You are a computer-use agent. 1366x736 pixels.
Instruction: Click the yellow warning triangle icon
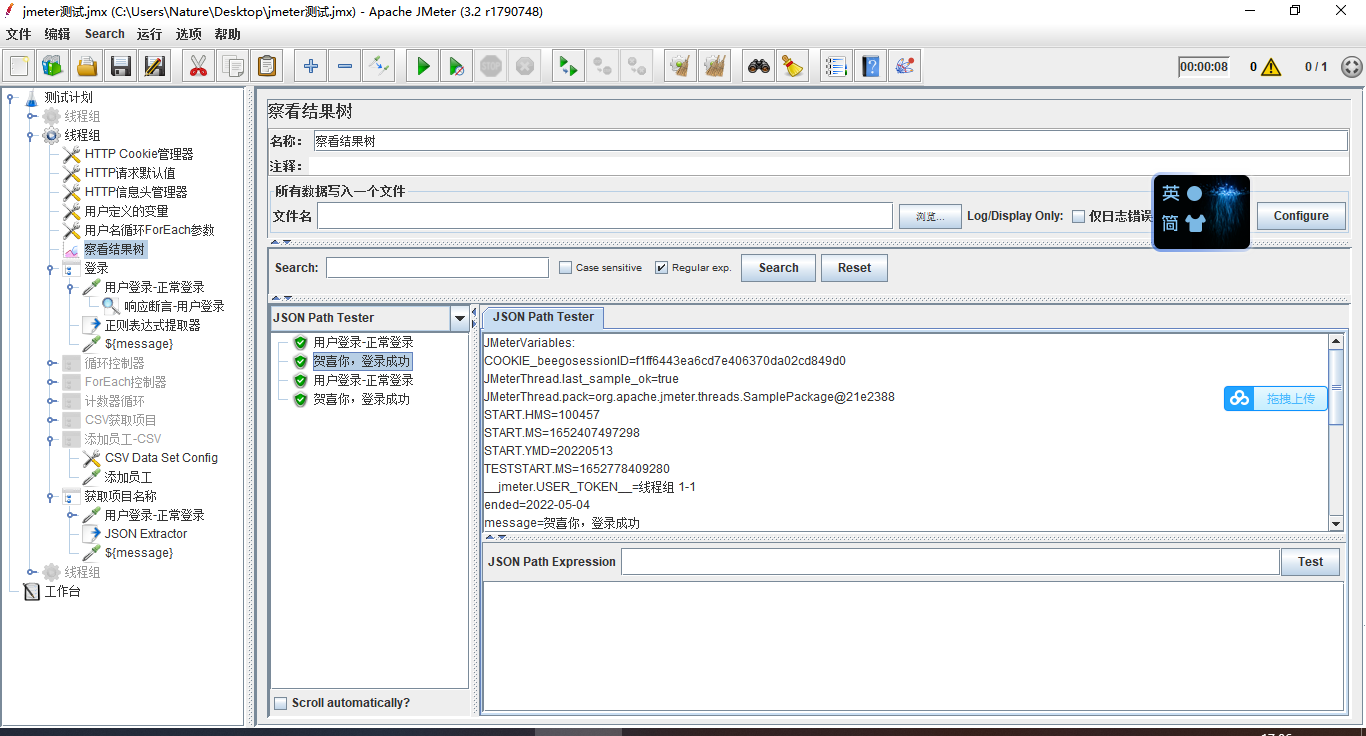(1271, 67)
